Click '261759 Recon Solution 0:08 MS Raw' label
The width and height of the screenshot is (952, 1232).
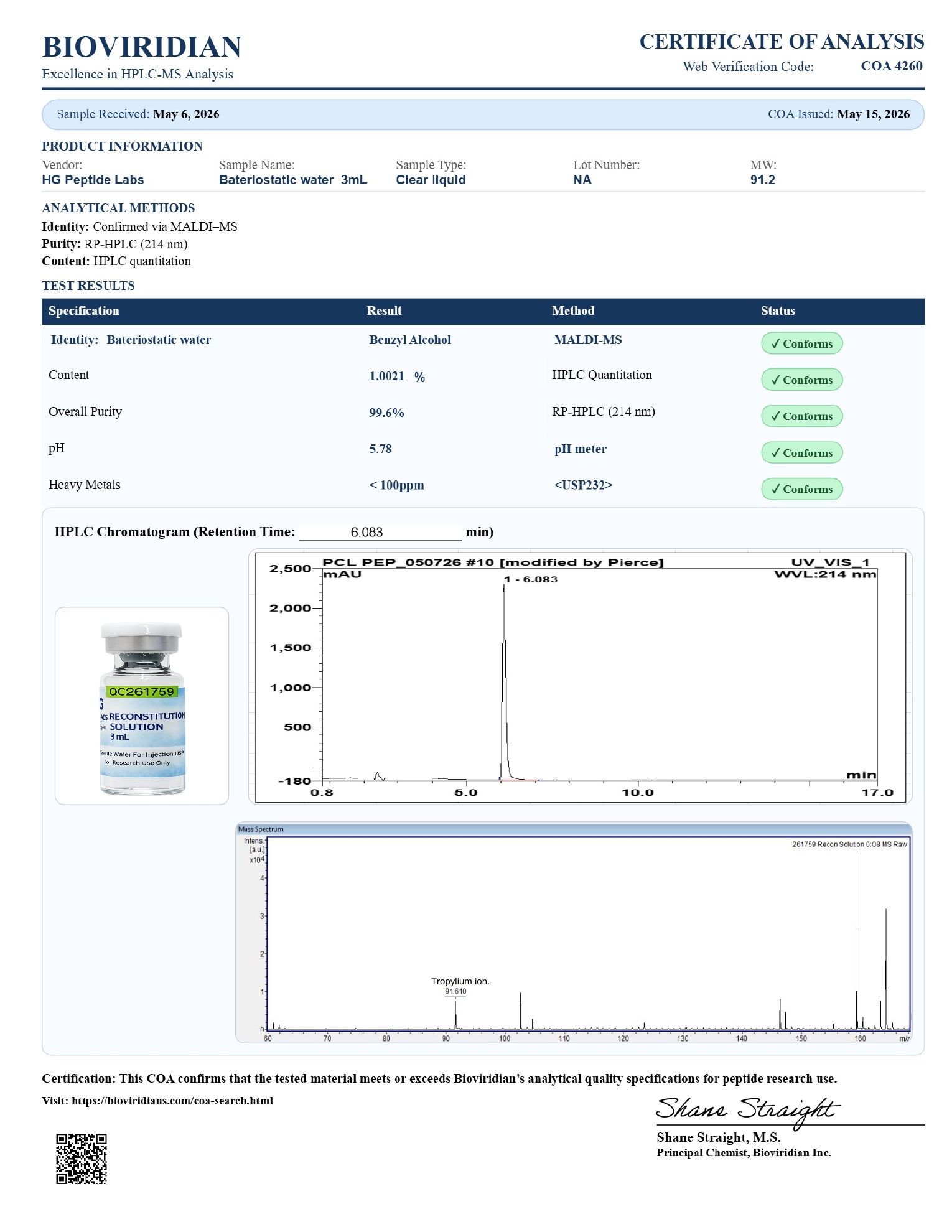849,844
